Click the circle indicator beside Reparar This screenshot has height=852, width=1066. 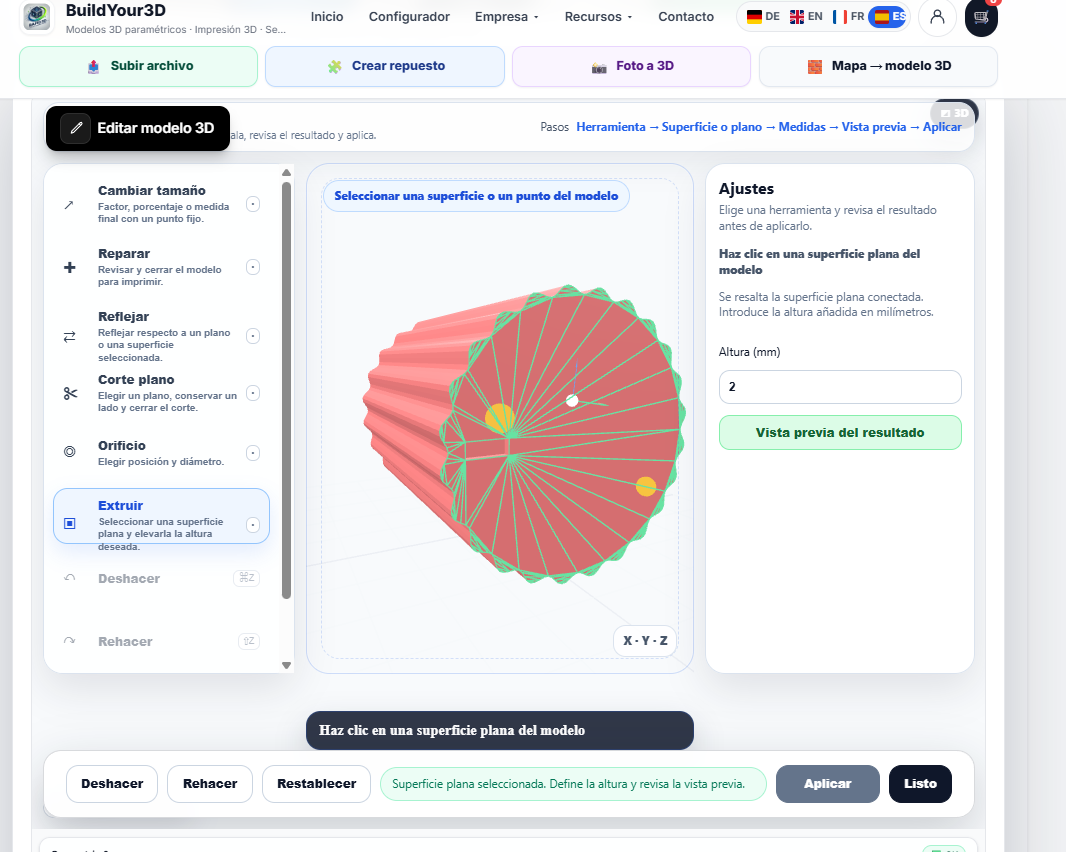(x=253, y=267)
